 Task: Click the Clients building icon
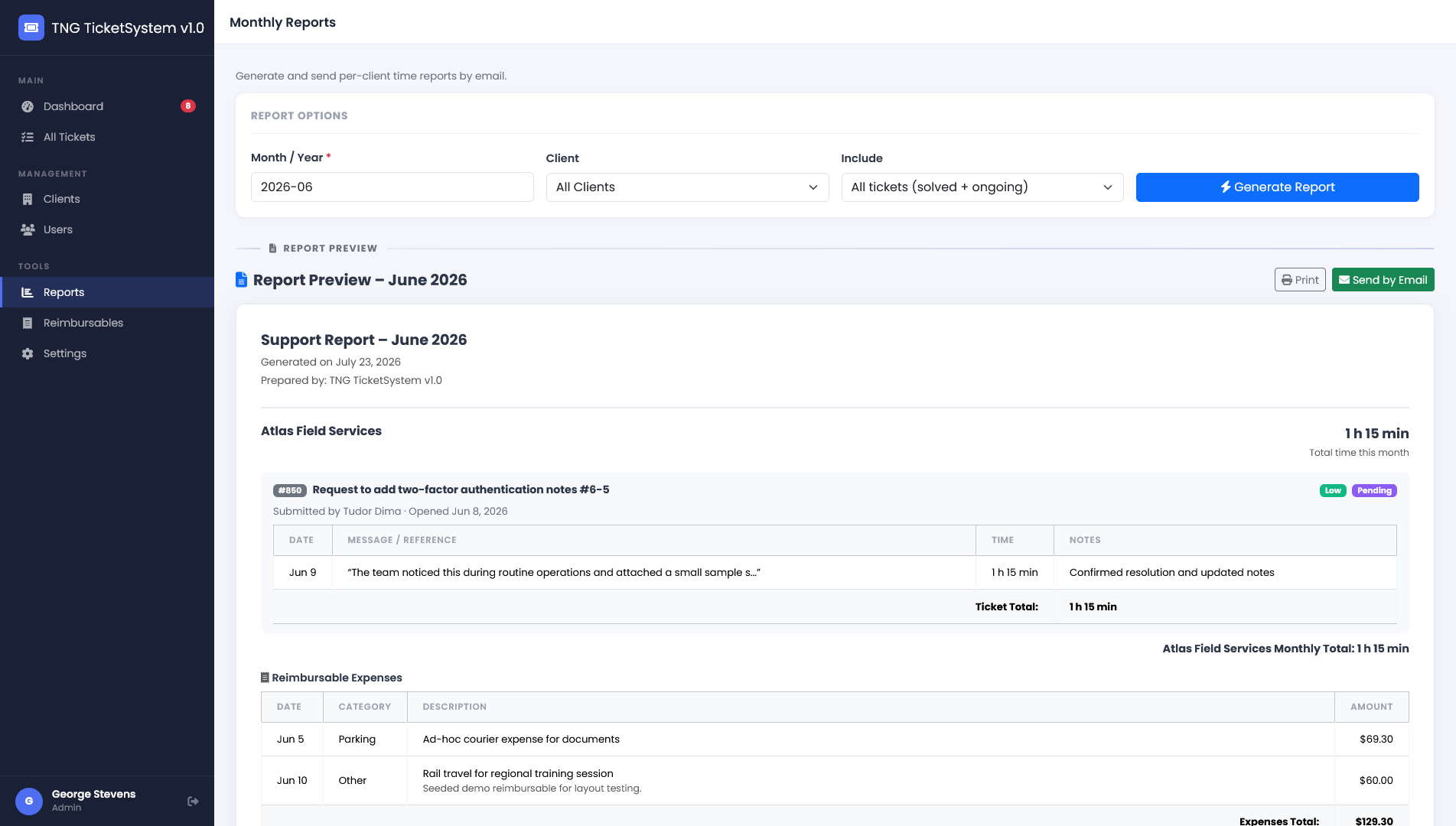tap(28, 199)
